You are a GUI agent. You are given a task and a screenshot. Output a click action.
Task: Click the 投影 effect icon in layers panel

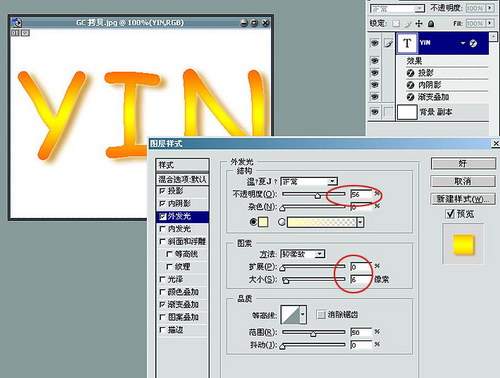click(x=410, y=73)
